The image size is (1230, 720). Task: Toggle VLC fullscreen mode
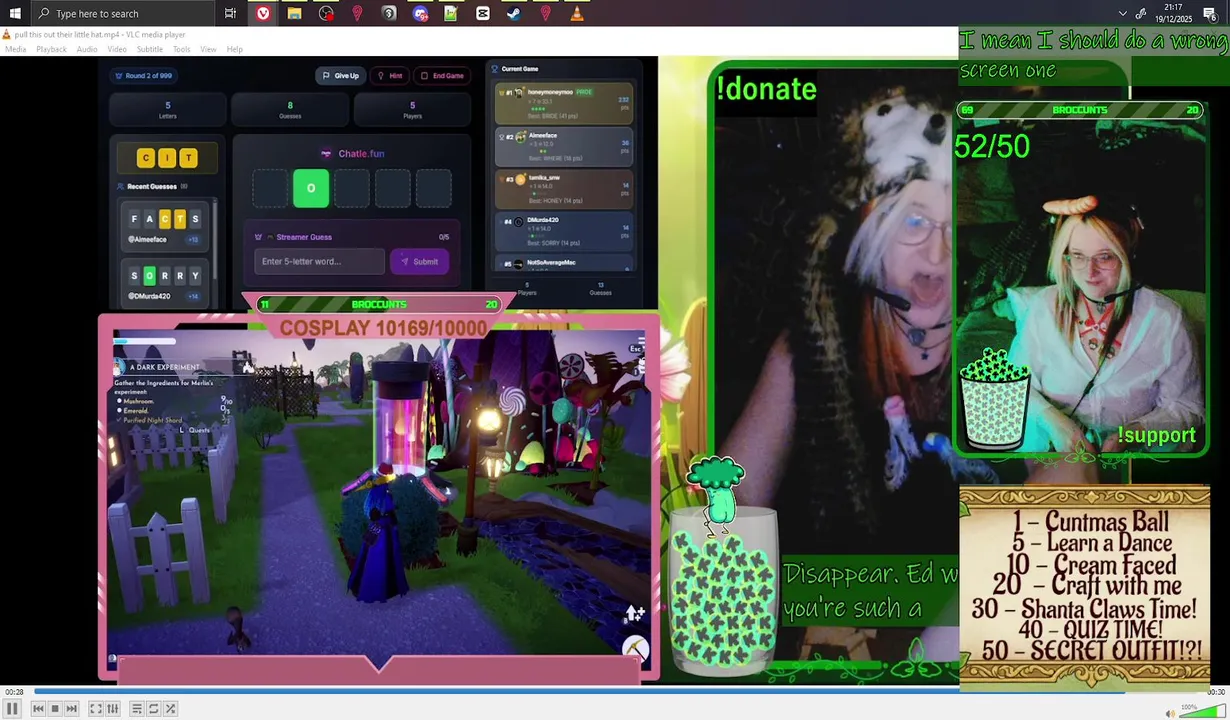pyautogui.click(x=96, y=709)
